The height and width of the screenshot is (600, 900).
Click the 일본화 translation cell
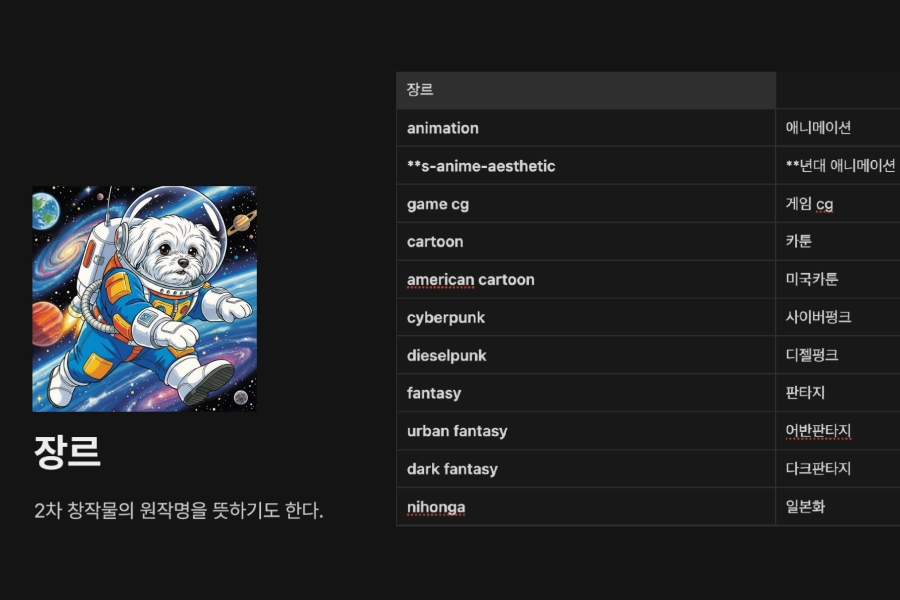tap(838, 507)
